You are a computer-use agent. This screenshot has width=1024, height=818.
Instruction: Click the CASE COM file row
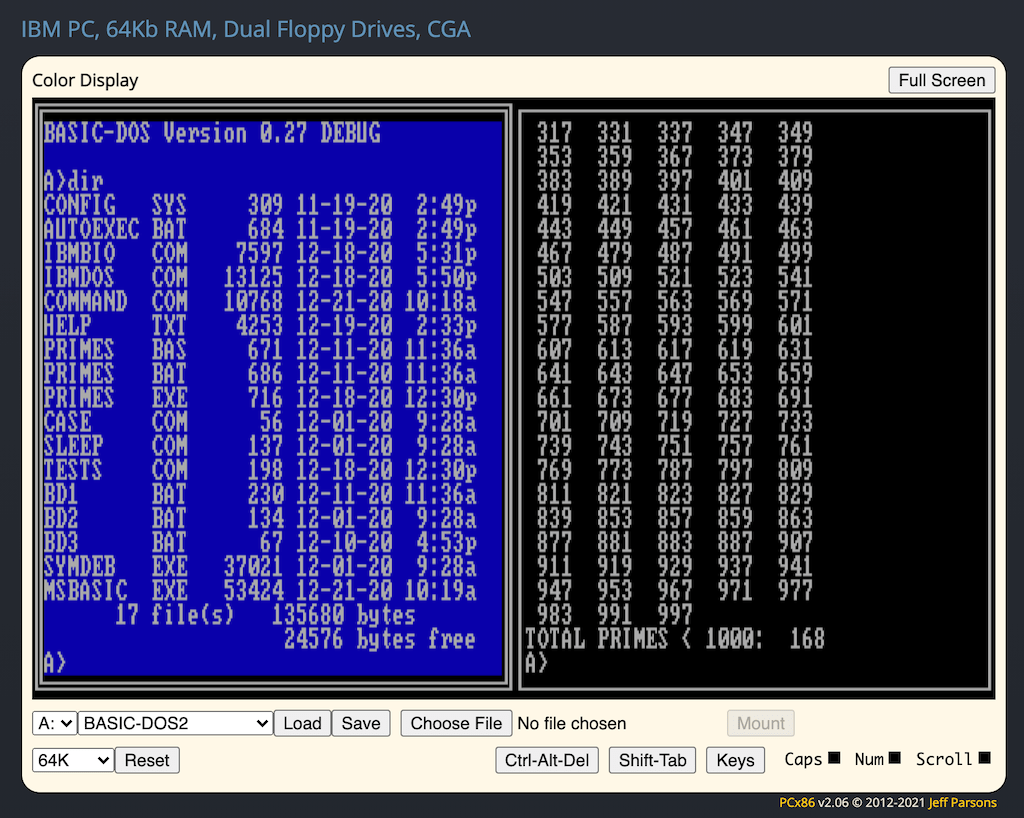tap(260, 422)
